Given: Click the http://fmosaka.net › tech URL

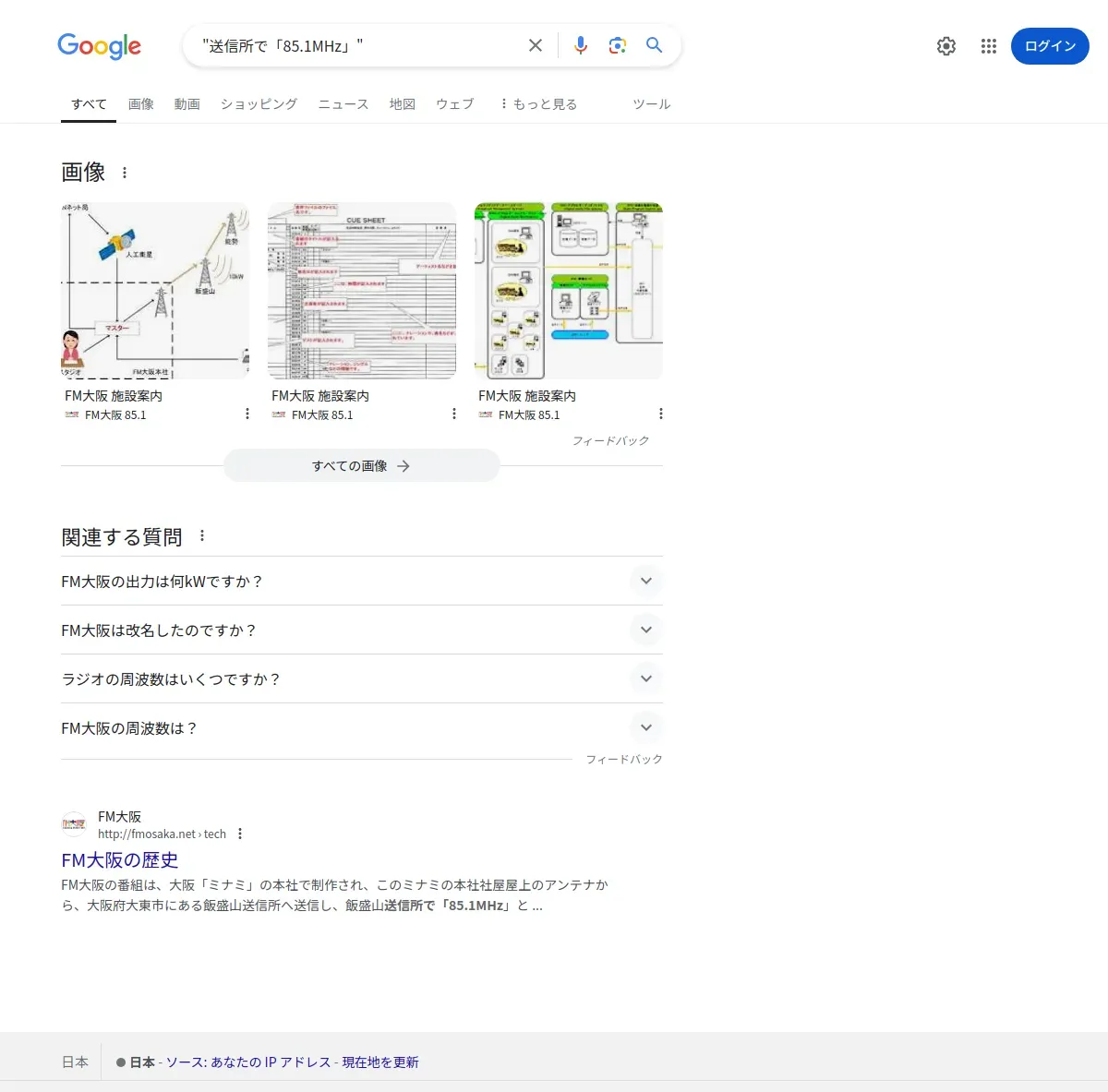Looking at the screenshot, I should pos(163,834).
